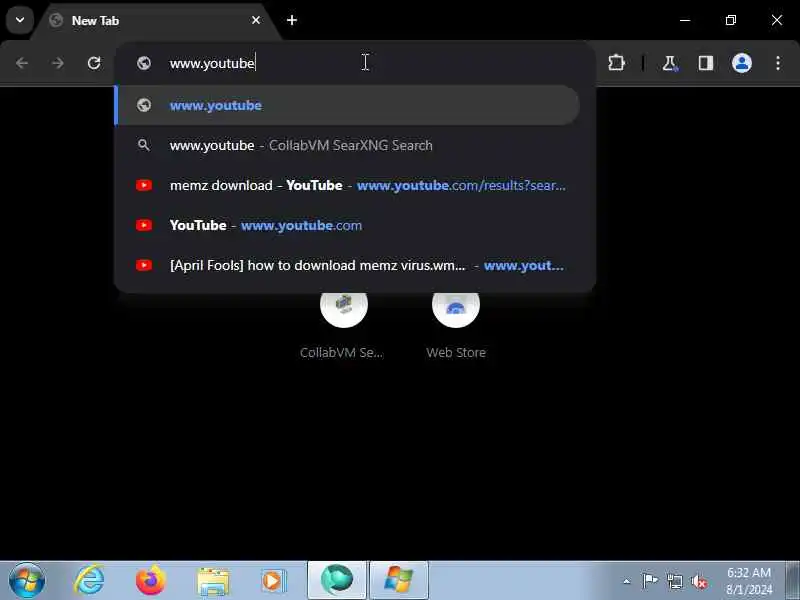Show hidden tray icons arrow
Viewport: 800px width, 600px height.
[x=627, y=581]
